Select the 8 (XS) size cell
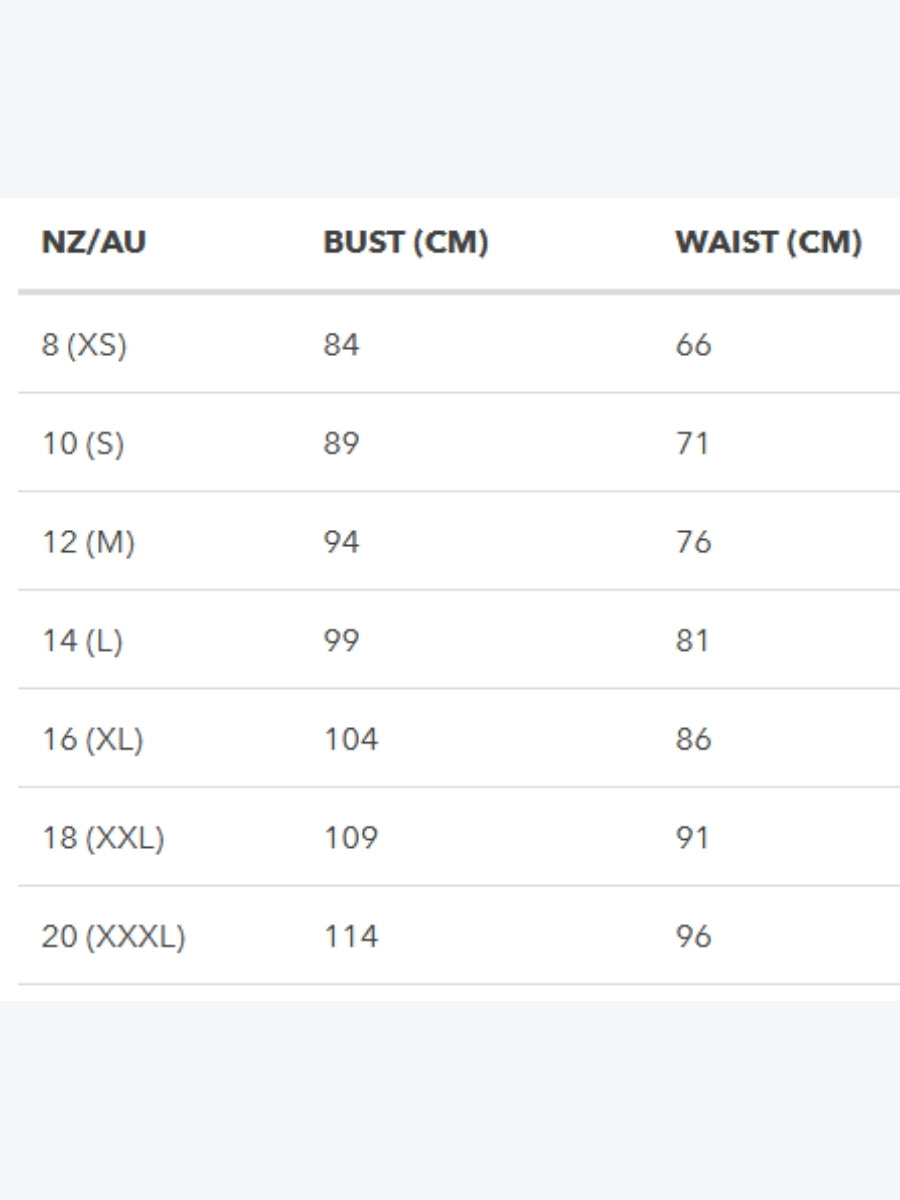 [x=84, y=345]
